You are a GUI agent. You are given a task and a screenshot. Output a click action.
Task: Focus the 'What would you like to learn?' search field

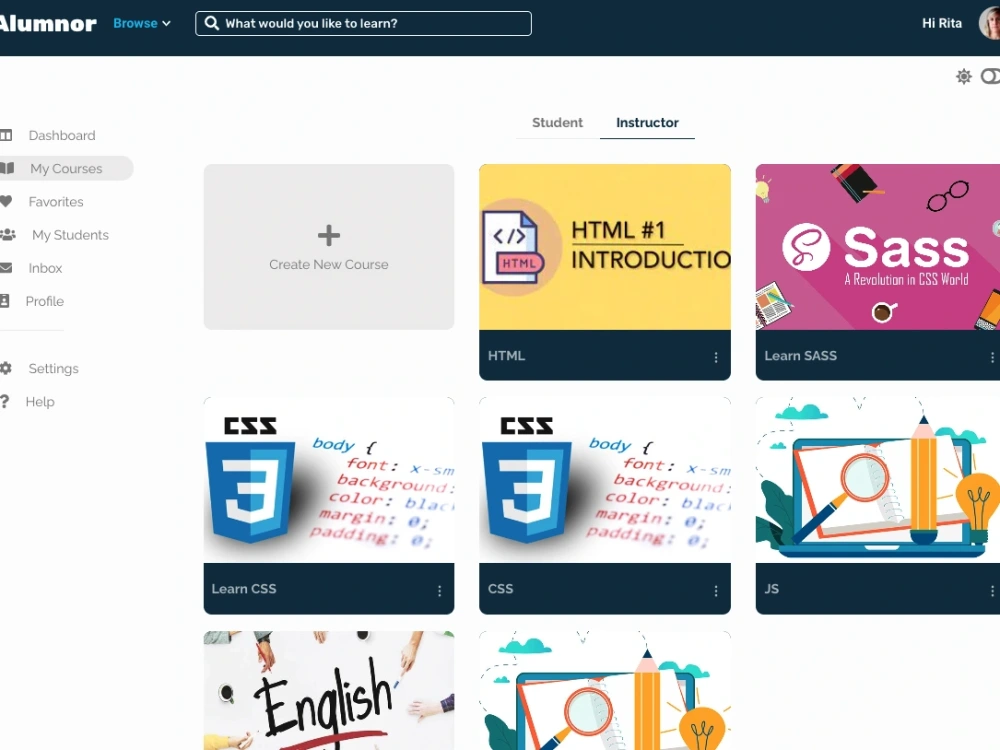point(364,24)
